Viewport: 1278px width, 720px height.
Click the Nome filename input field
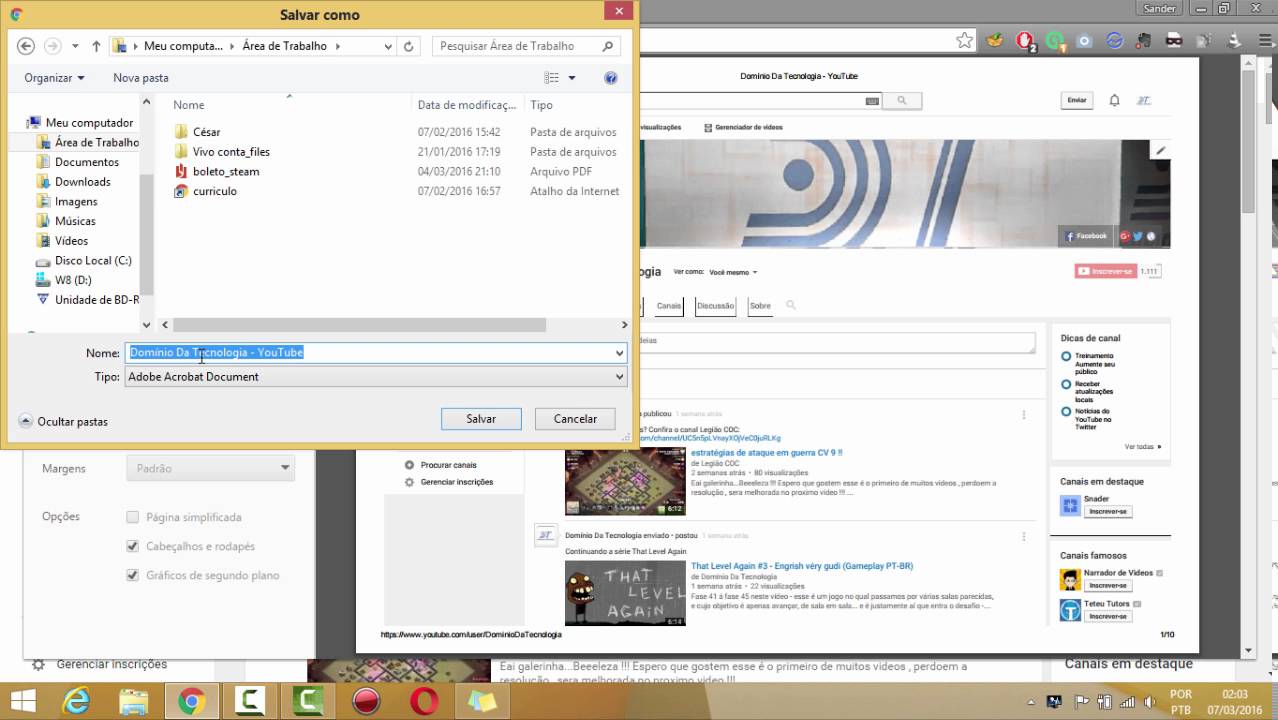[368, 352]
